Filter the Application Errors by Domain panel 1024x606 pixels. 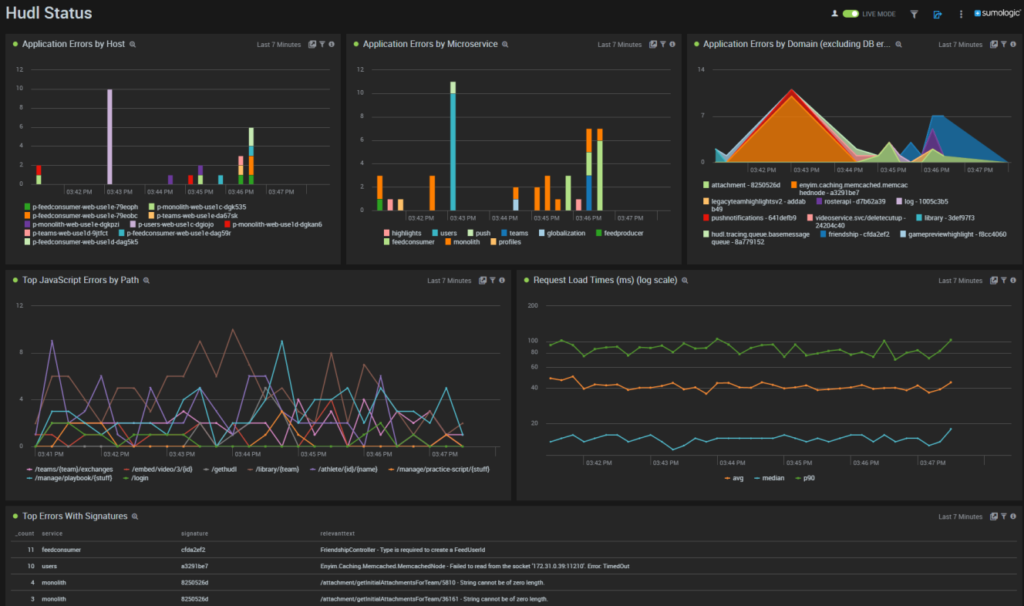tap(1004, 44)
